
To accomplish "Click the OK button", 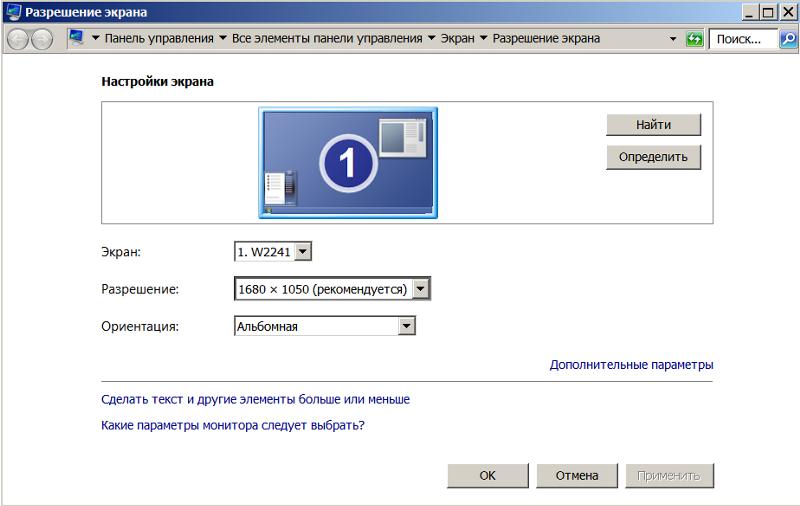I will (488, 475).
